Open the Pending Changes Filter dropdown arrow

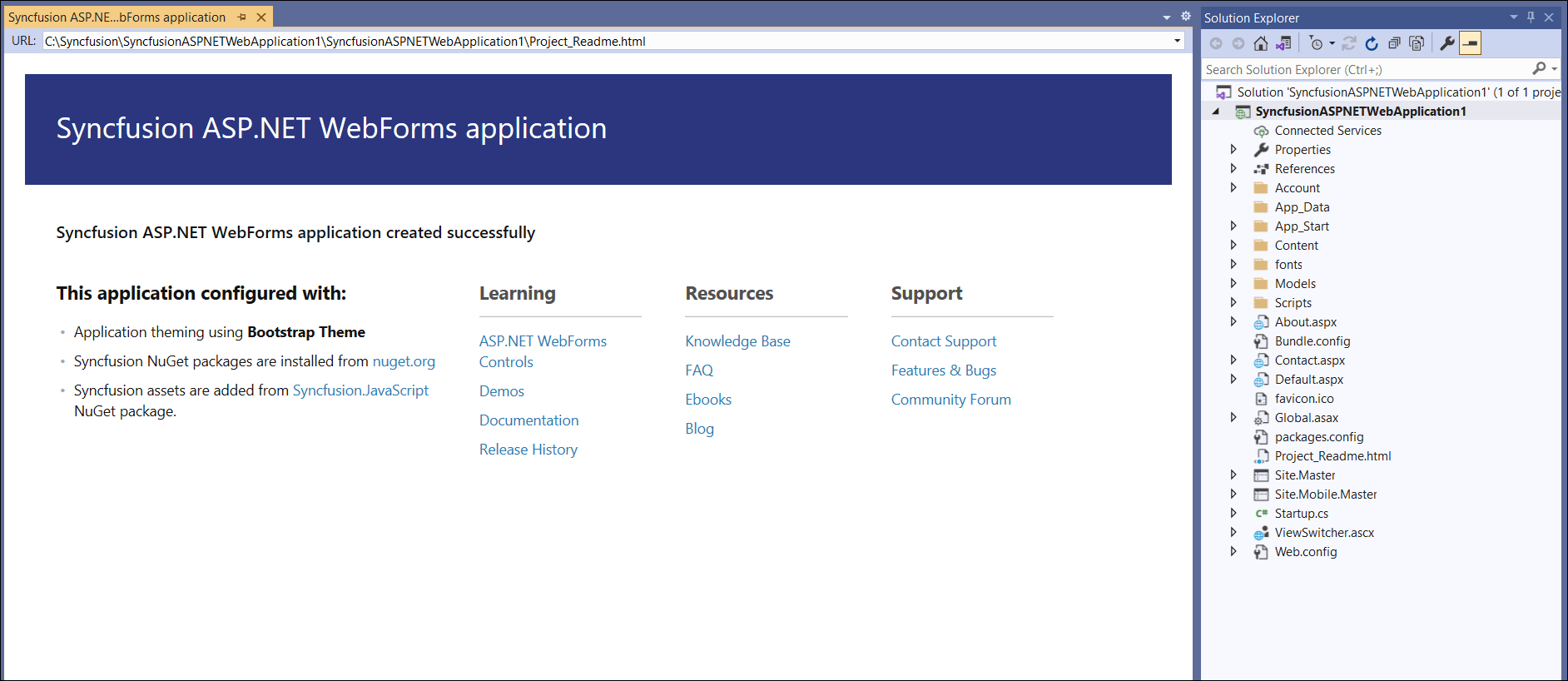(1332, 43)
